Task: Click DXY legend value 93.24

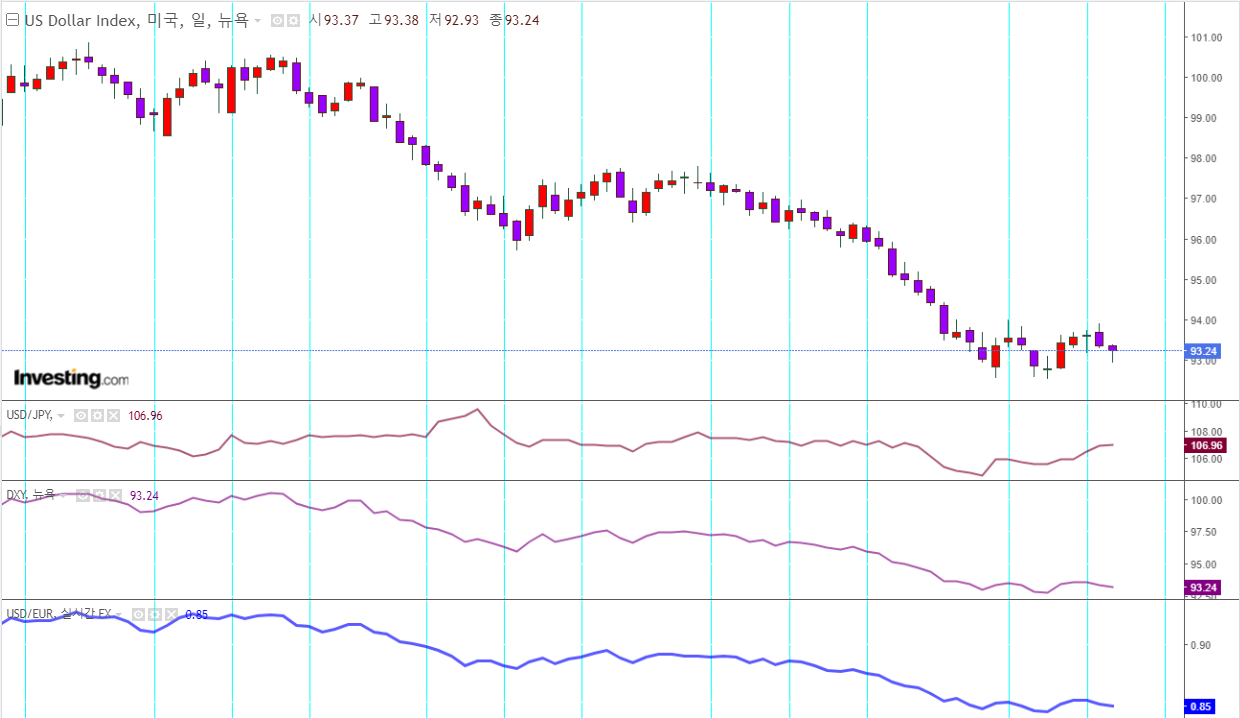Action: pos(144,496)
